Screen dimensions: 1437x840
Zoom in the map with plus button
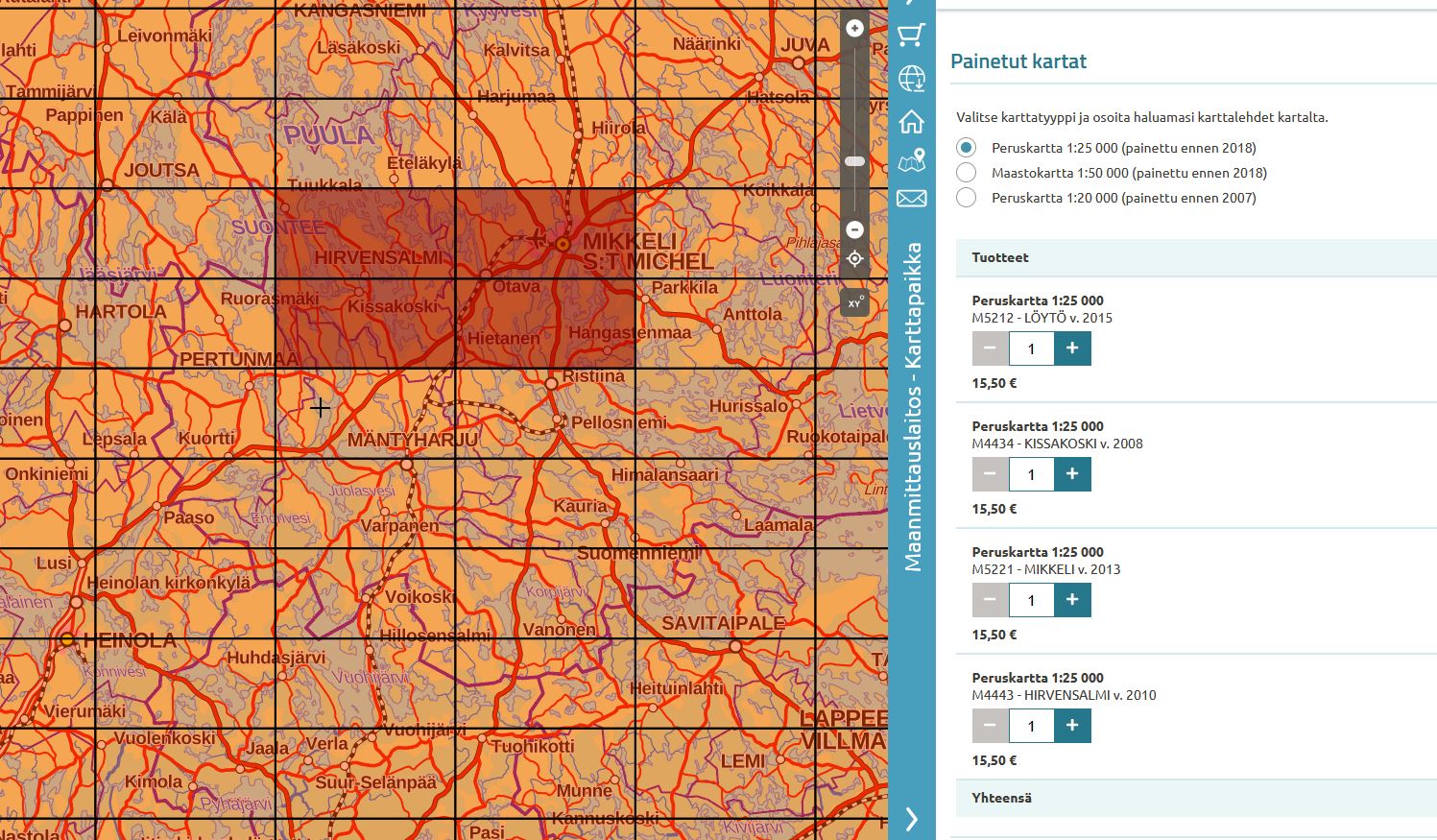click(854, 29)
